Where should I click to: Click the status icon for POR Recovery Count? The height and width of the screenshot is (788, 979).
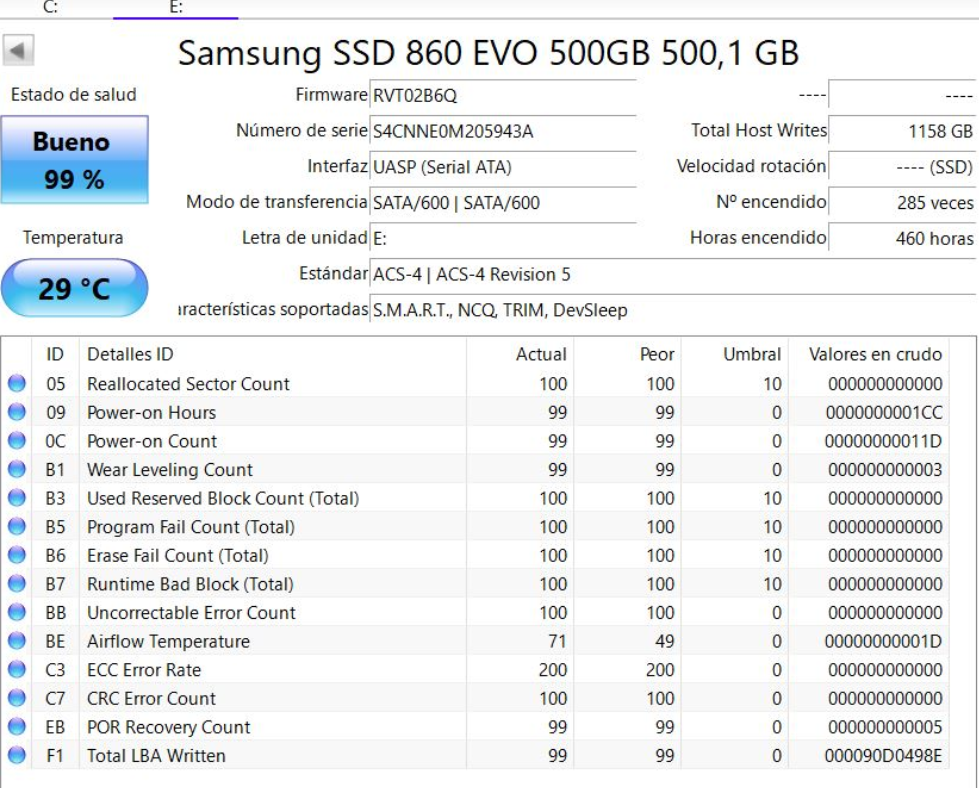pyautogui.click(x=17, y=727)
